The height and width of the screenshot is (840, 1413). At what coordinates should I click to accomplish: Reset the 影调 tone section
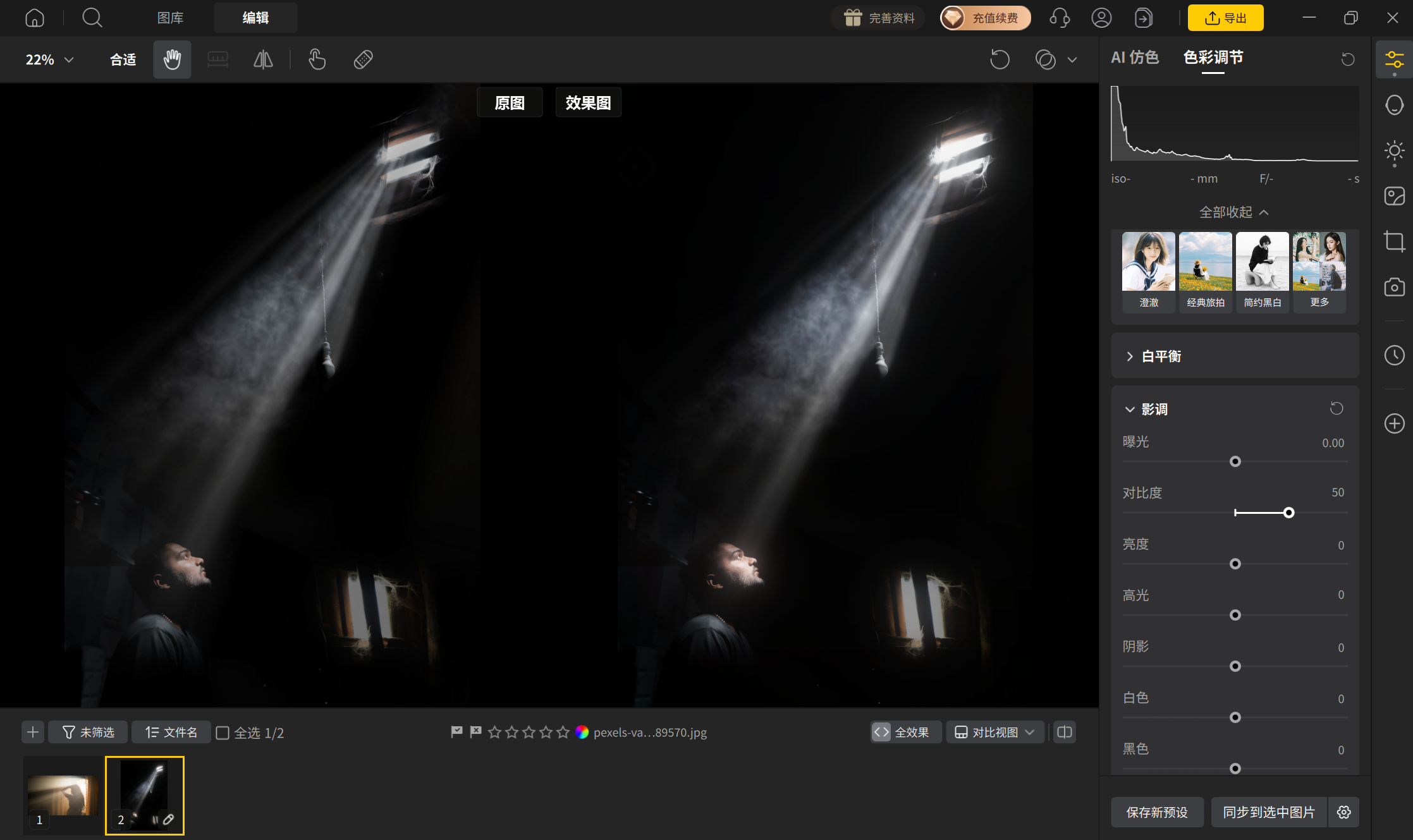[1337, 408]
